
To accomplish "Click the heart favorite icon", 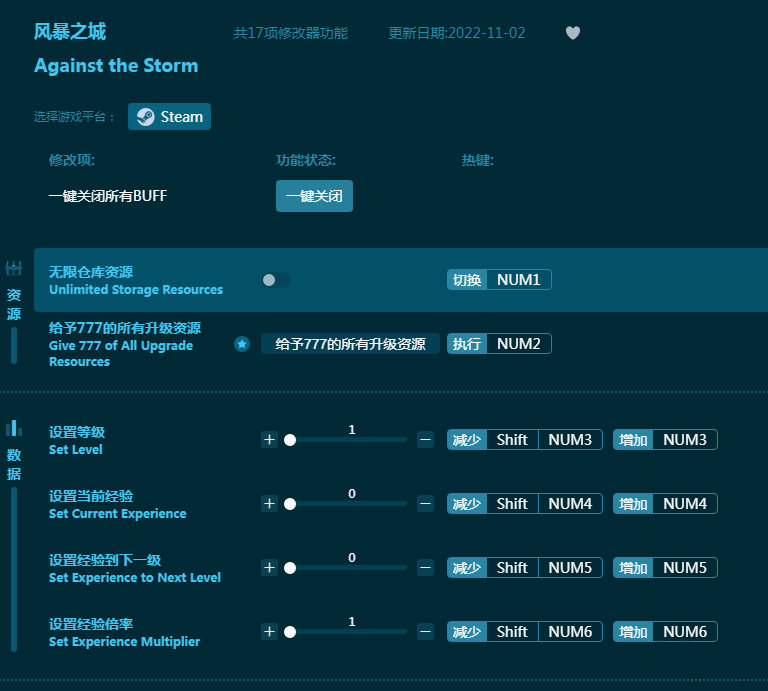I will coord(573,33).
